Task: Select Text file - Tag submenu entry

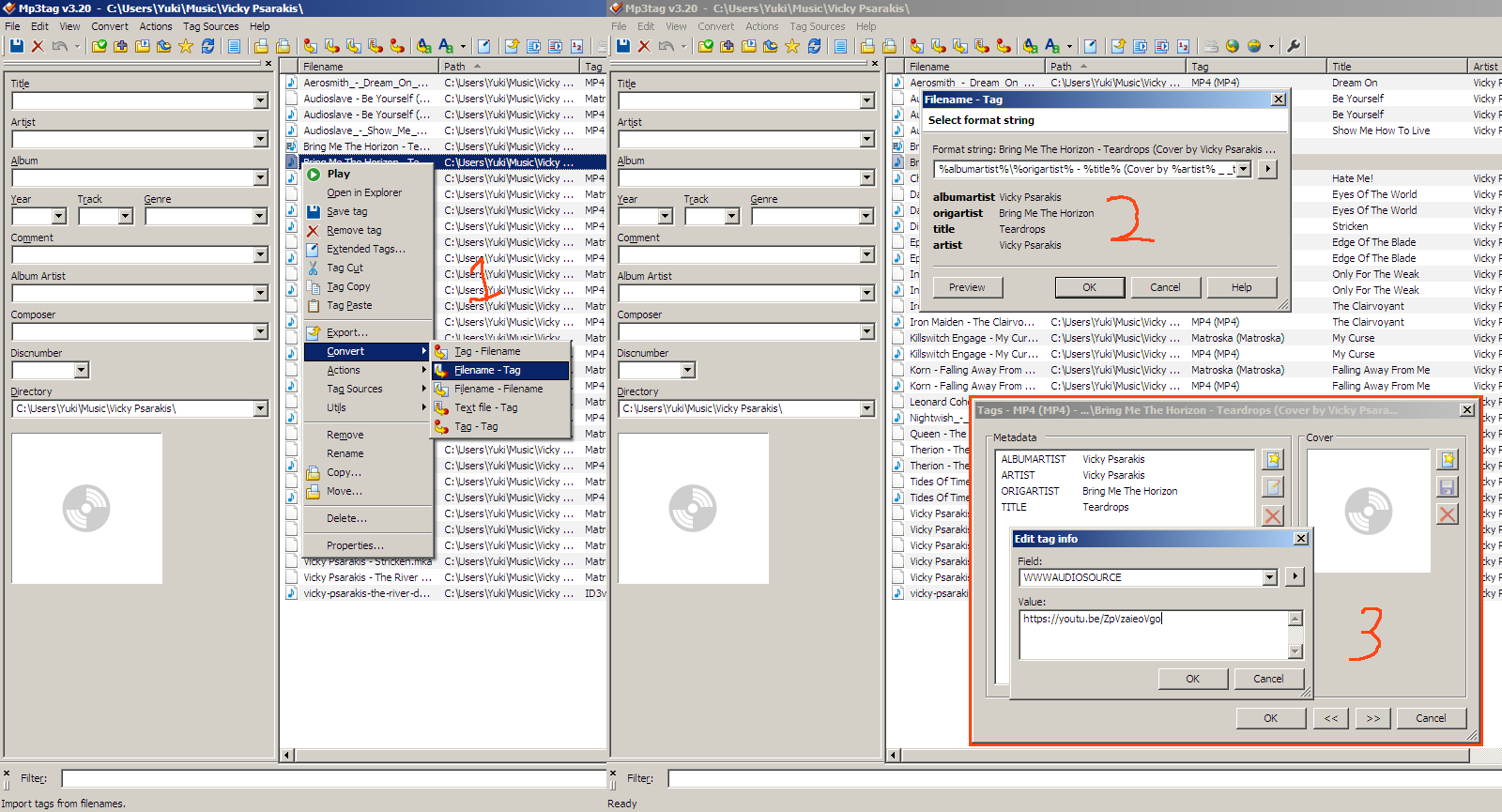Action: coord(500,407)
